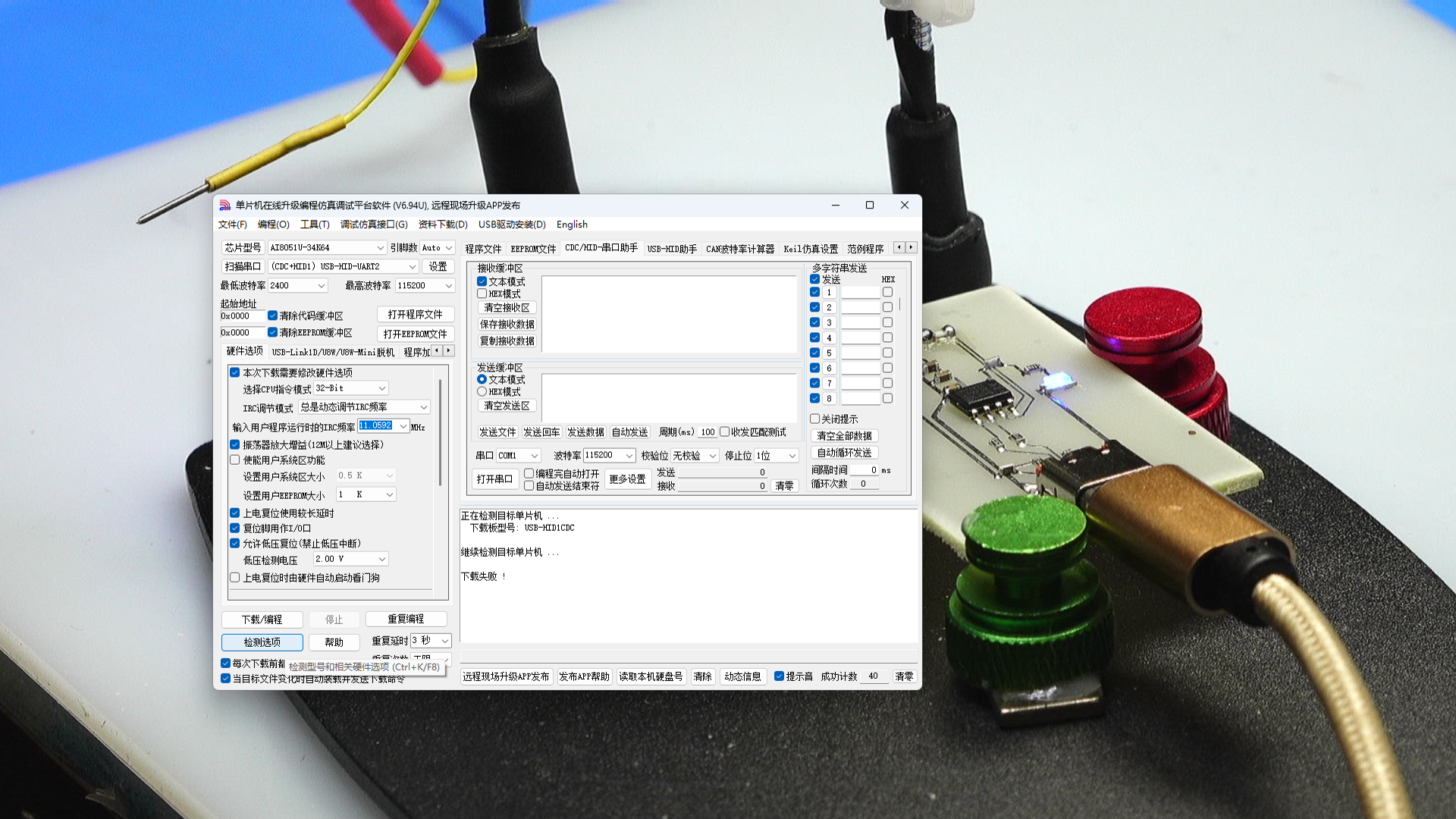Viewport: 1456px width, 819px height.
Task: Switch to Keil仿真设置 tab
Action: pos(811,249)
